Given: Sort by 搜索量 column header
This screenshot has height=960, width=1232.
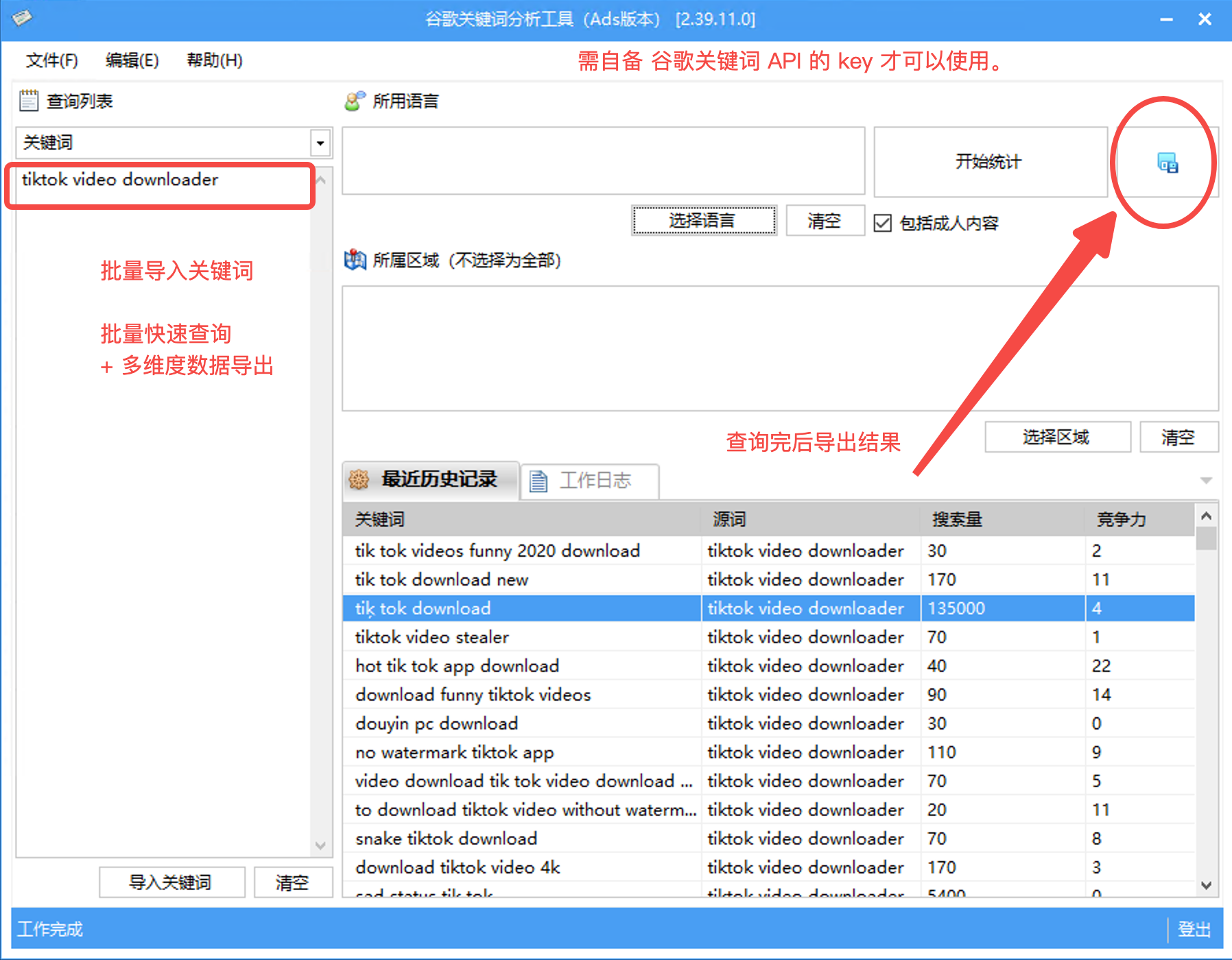Looking at the screenshot, I should pyautogui.click(x=1002, y=519).
